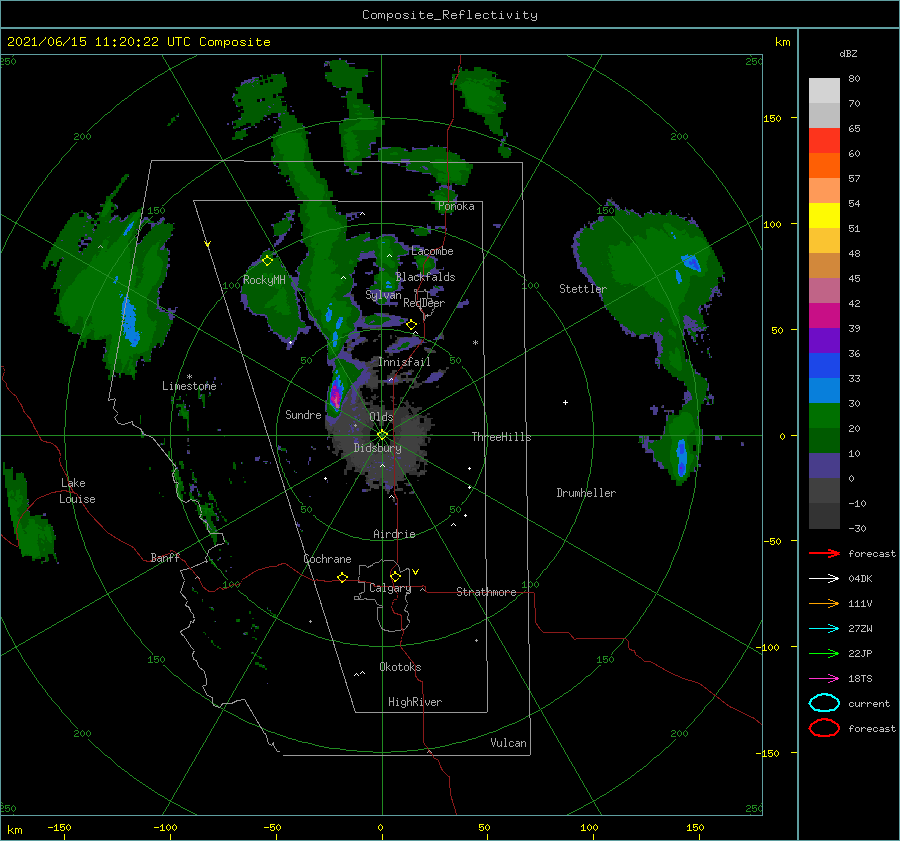Click the white 04DK arrow legend entry
Image resolution: width=900 pixels, height=841 pixels.
point(824,579)
